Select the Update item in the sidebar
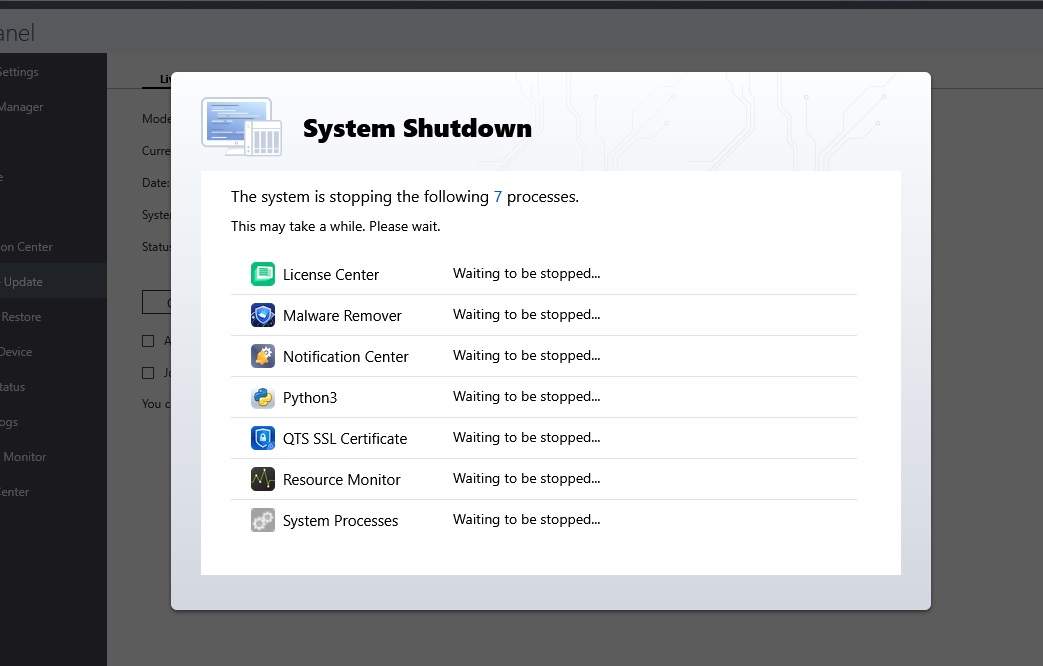 pyautogui.click(x=23, y=282)
